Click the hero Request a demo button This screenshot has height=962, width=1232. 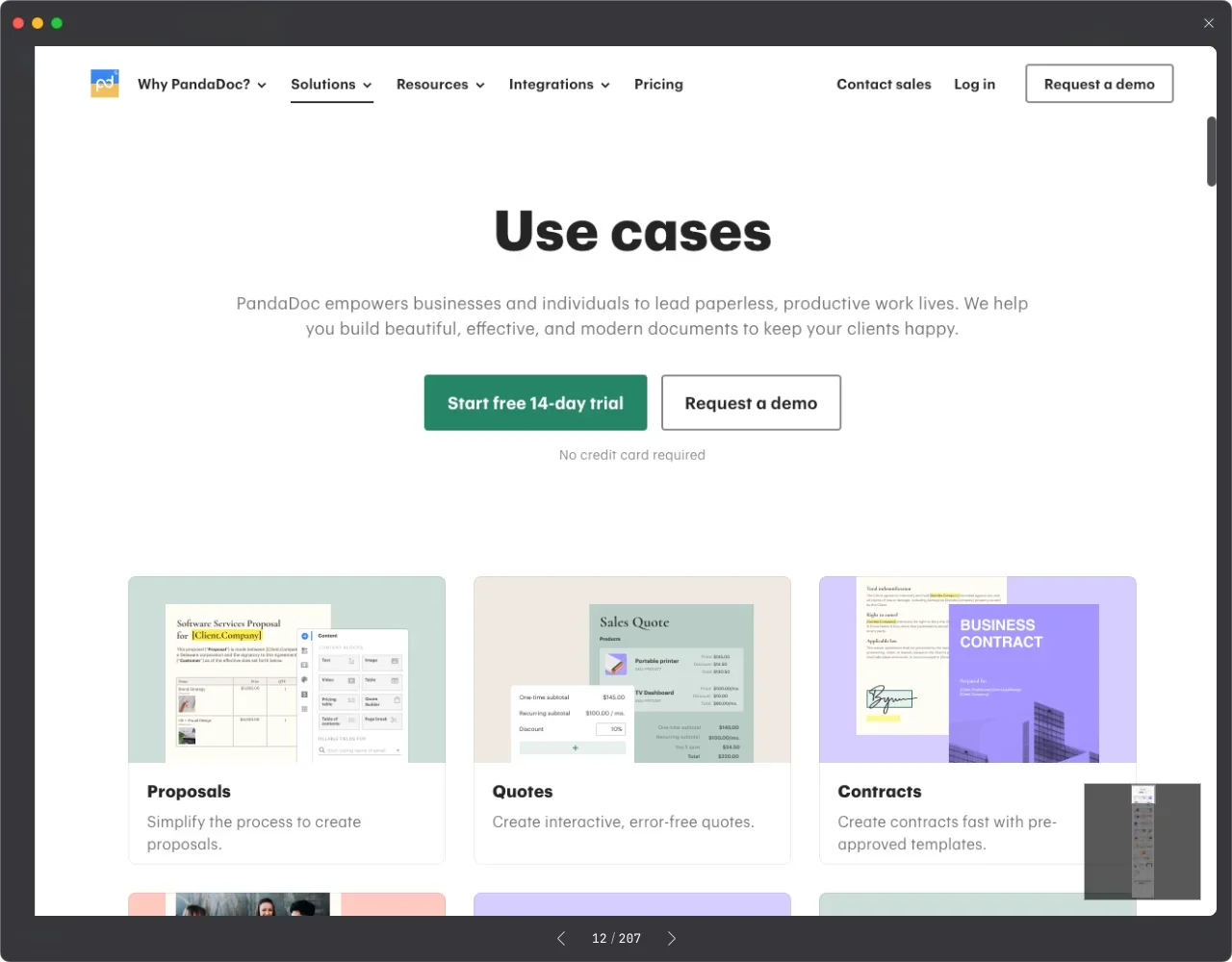click(x=751, y=403)
